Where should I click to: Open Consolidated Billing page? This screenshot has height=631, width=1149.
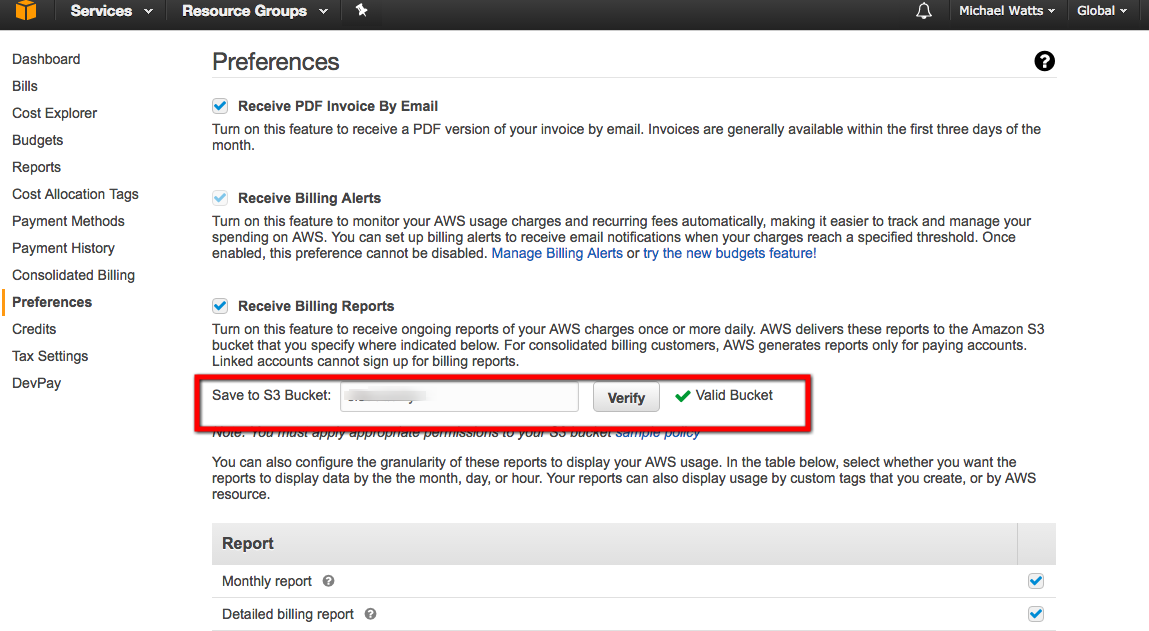click(73, 276)
